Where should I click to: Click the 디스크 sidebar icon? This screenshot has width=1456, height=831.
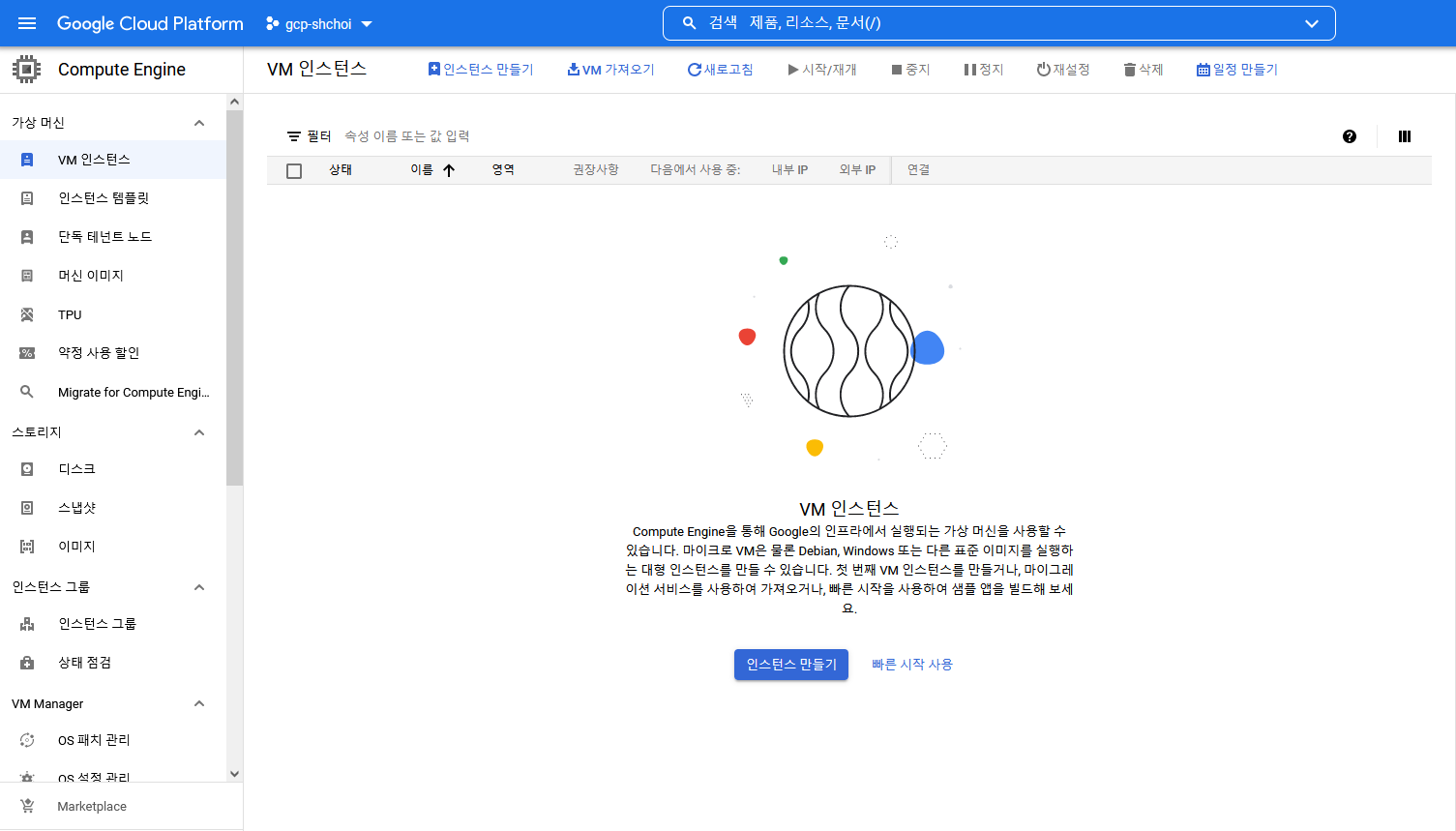(27, 469)
